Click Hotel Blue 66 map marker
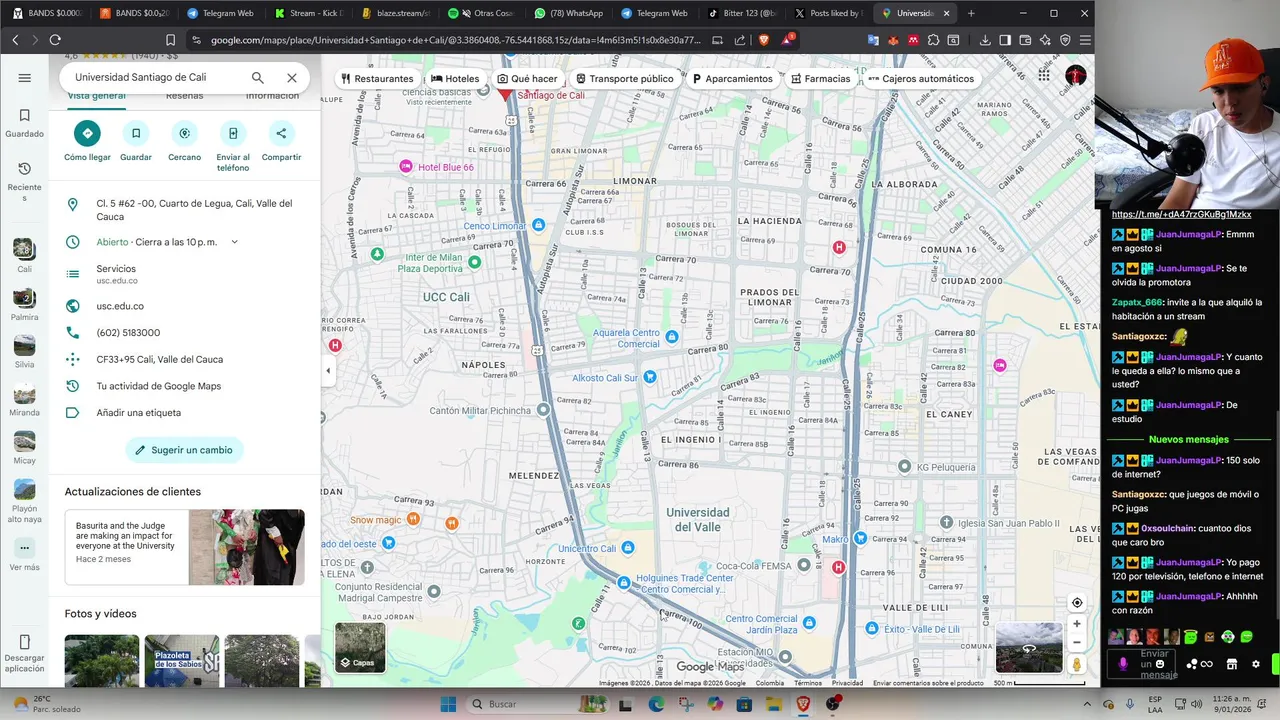 [406, 166]
